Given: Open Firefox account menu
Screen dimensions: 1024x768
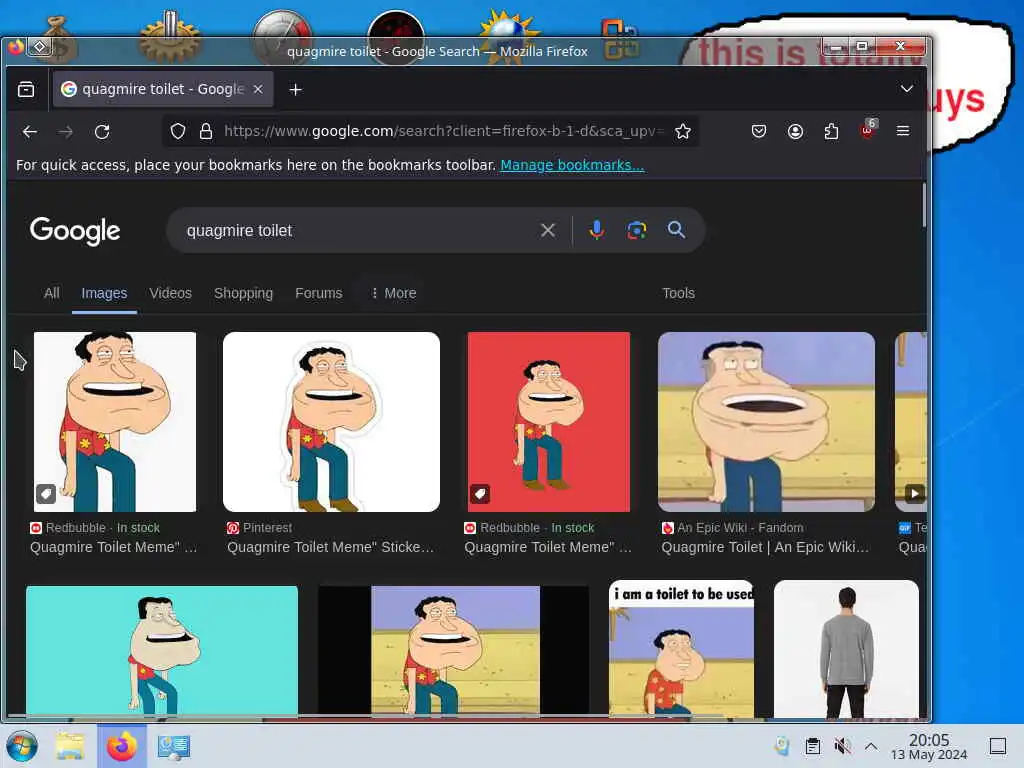Looking at the screenshot, I should [795, 131].
